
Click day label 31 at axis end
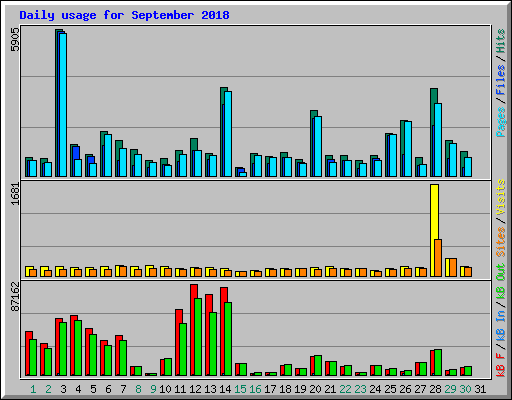coord(480,389)
